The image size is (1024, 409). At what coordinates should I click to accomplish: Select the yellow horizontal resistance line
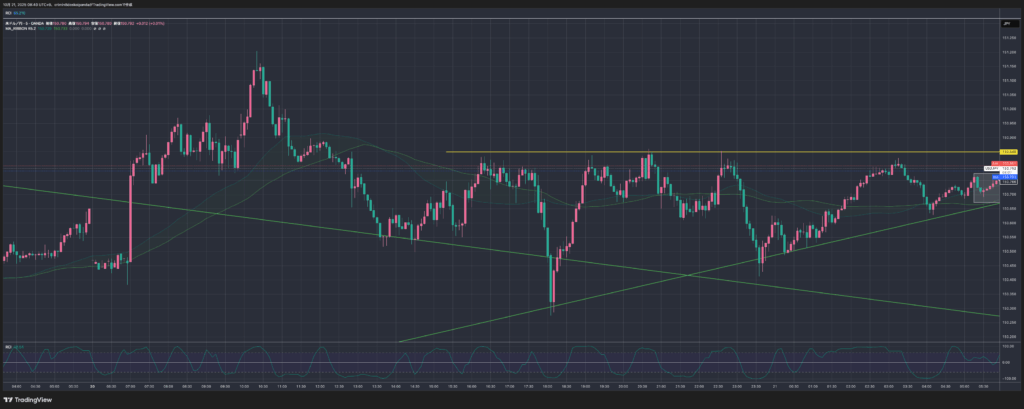pyautogui.click(x=600, y=152)
